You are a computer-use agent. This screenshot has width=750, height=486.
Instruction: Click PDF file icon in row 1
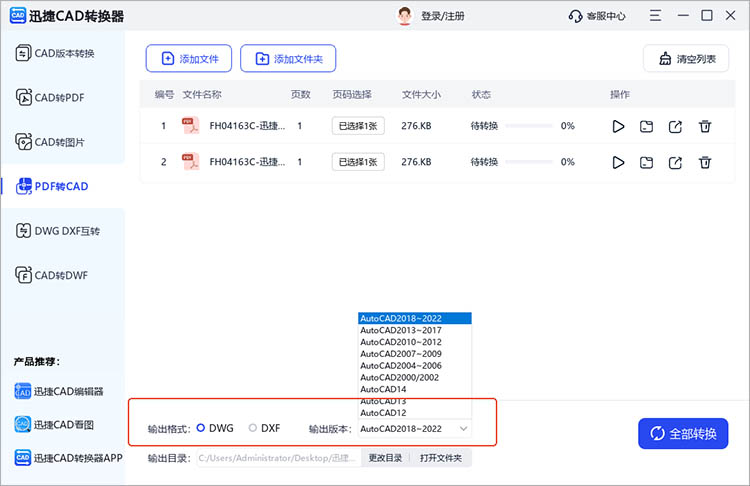(x=190, y=126)
